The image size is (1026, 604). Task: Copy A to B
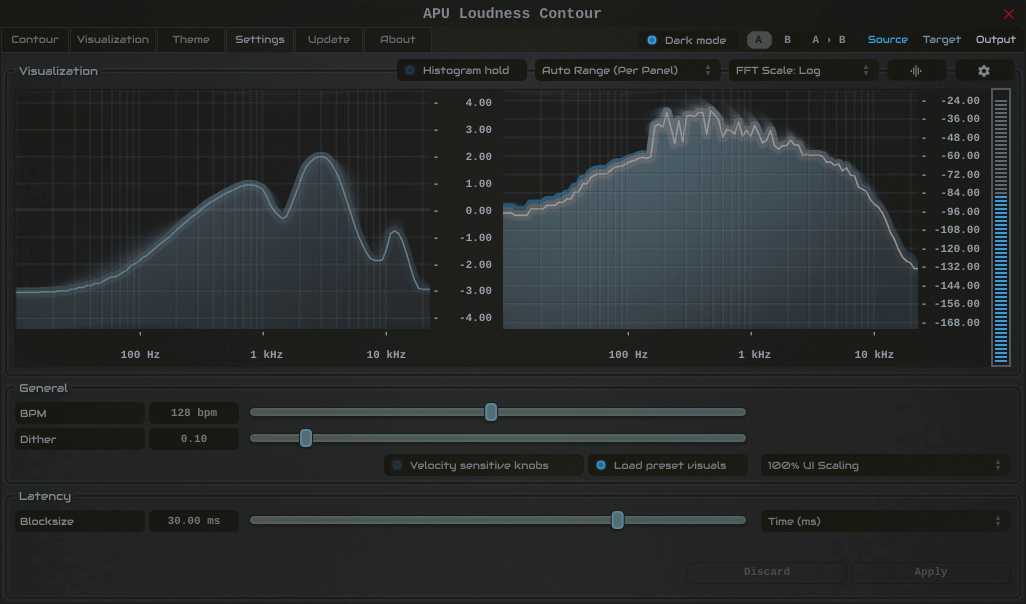(828, 40)
